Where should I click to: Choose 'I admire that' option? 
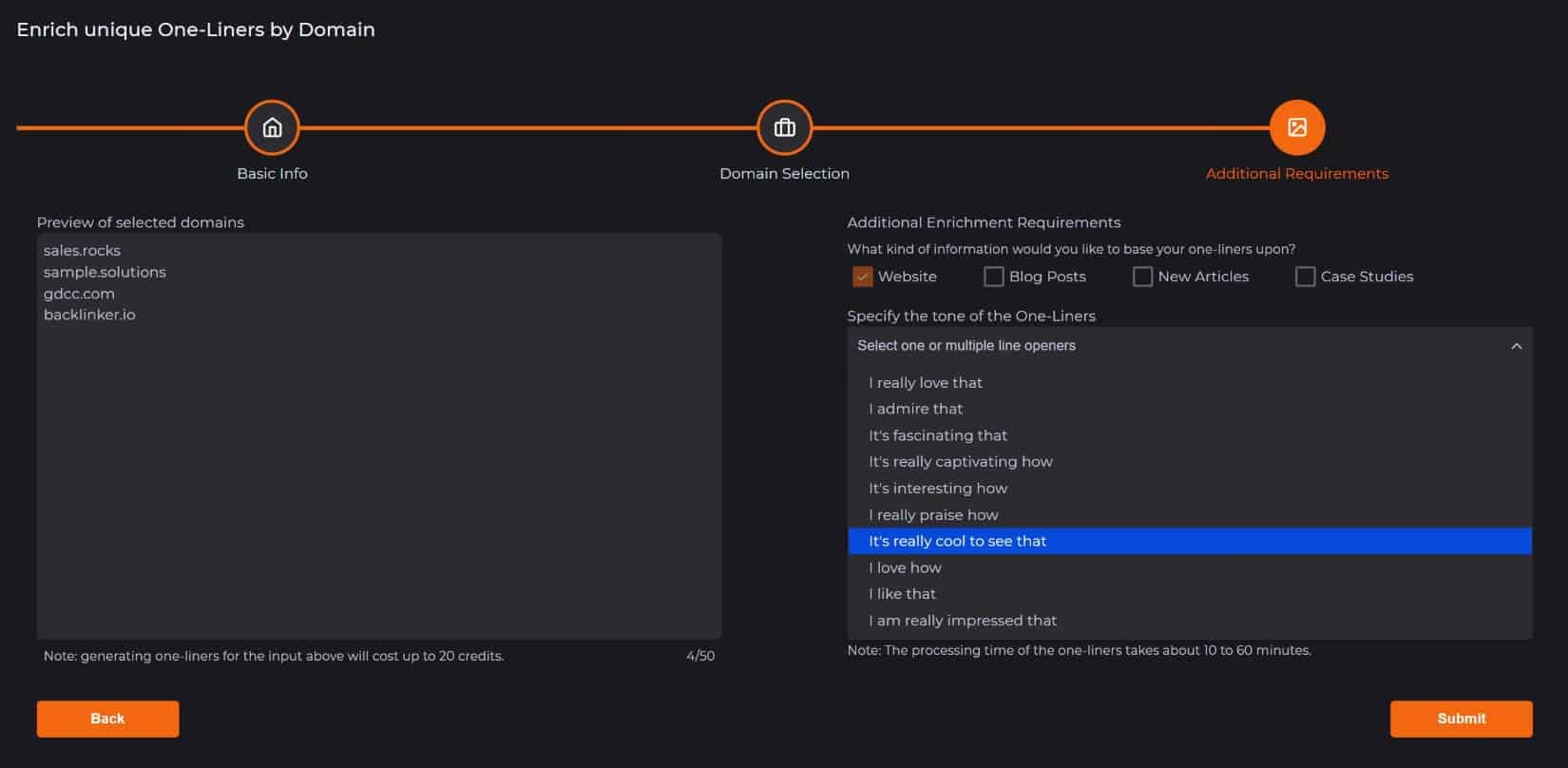pos(915,409)
